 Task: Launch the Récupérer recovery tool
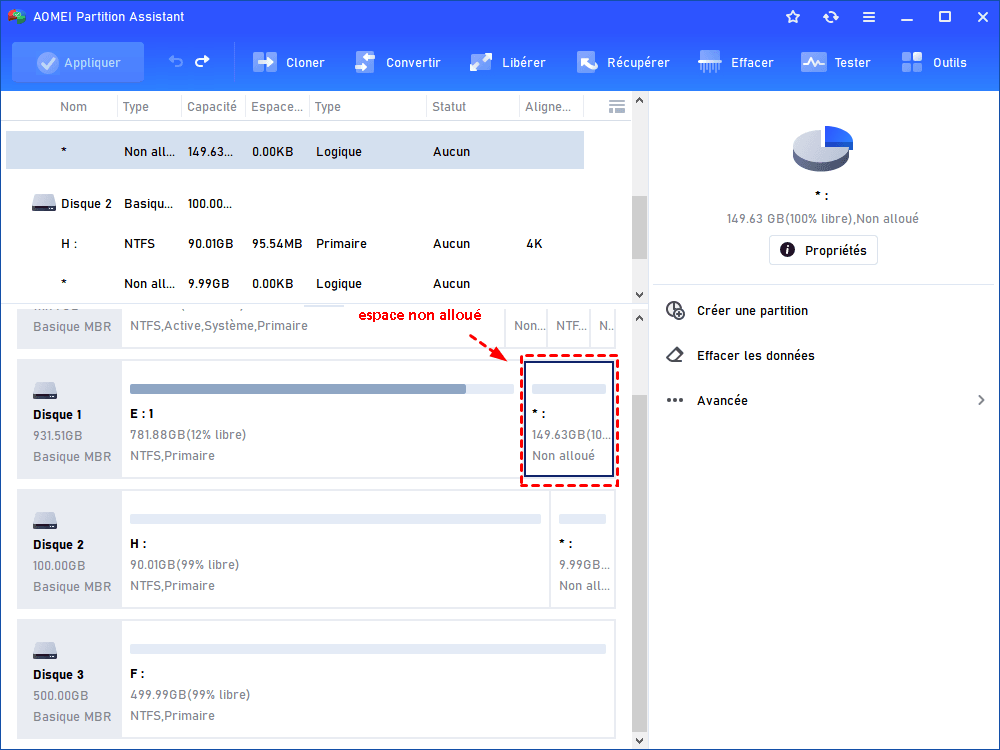587,62
